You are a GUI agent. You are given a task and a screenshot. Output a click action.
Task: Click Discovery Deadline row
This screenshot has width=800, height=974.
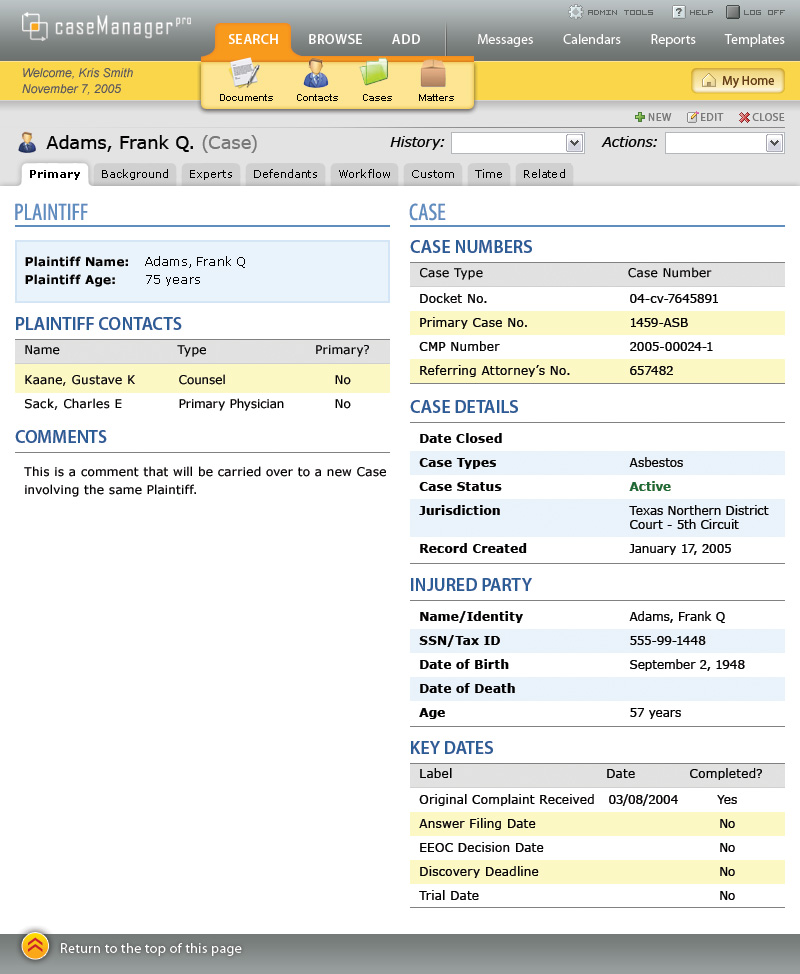tap(597, 872)
